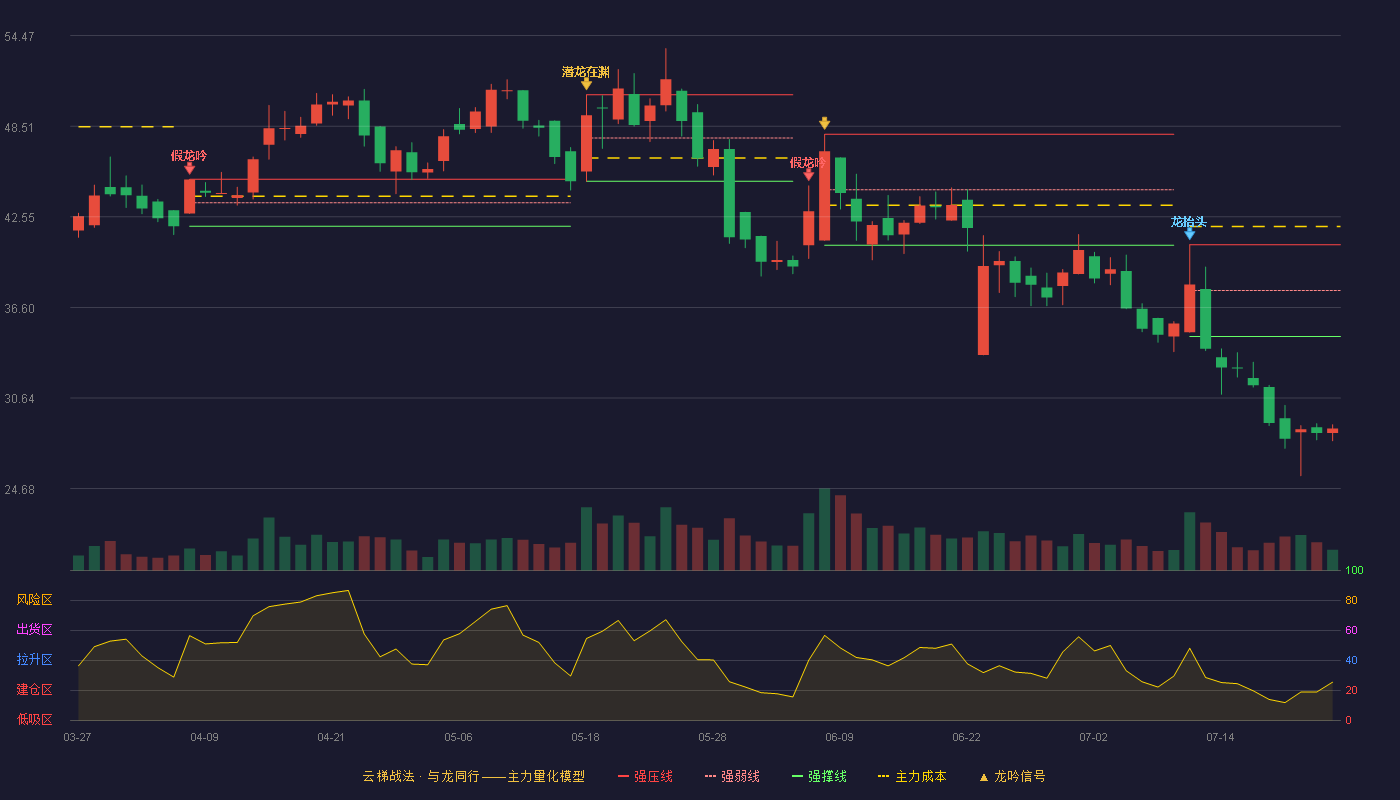Screen dimensions: 1400x800
Task: Click the 05-18 date axis label
Action: (585, 737)
